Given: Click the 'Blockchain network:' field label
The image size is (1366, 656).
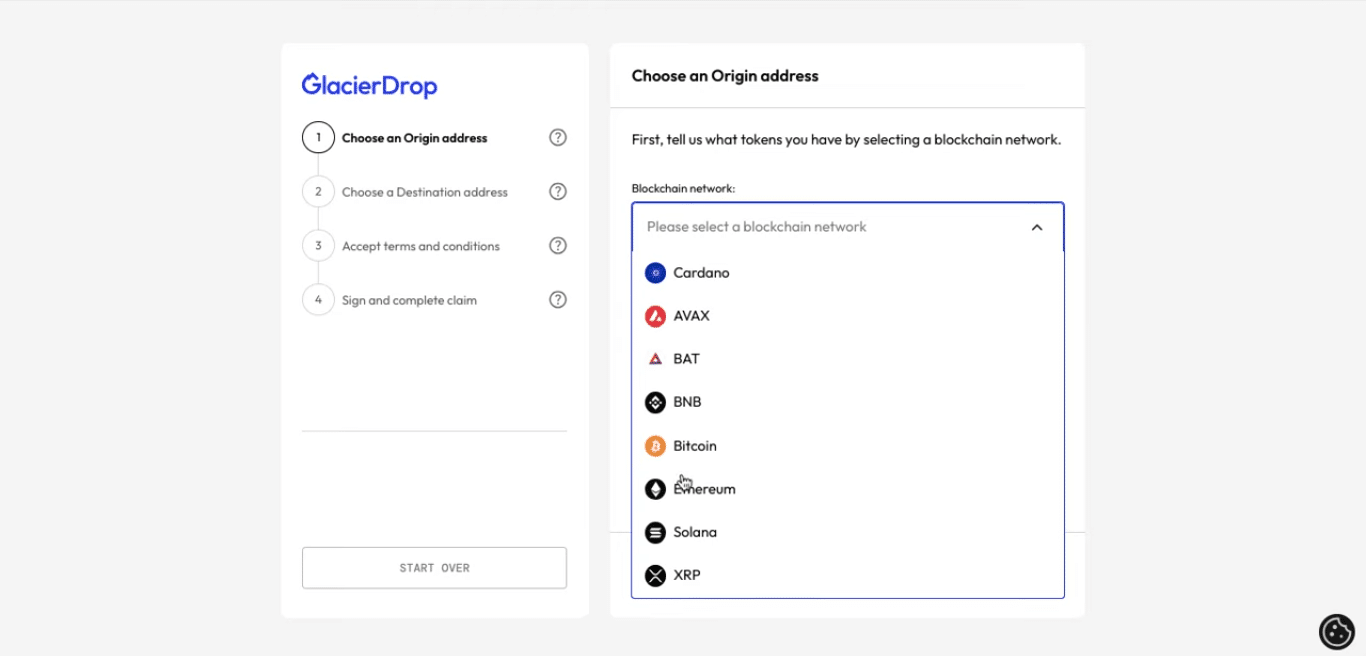Looking at the screenshot, I should (683, 188).
